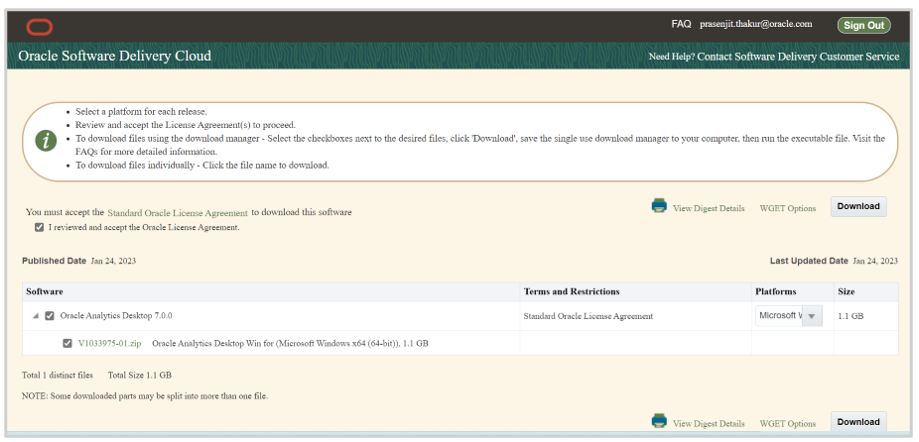Uncheck the Oracle Analytics Desktop 7.0.0 checkbox
The height and width of the screenshot is (442, 919).
coord(50,316)
